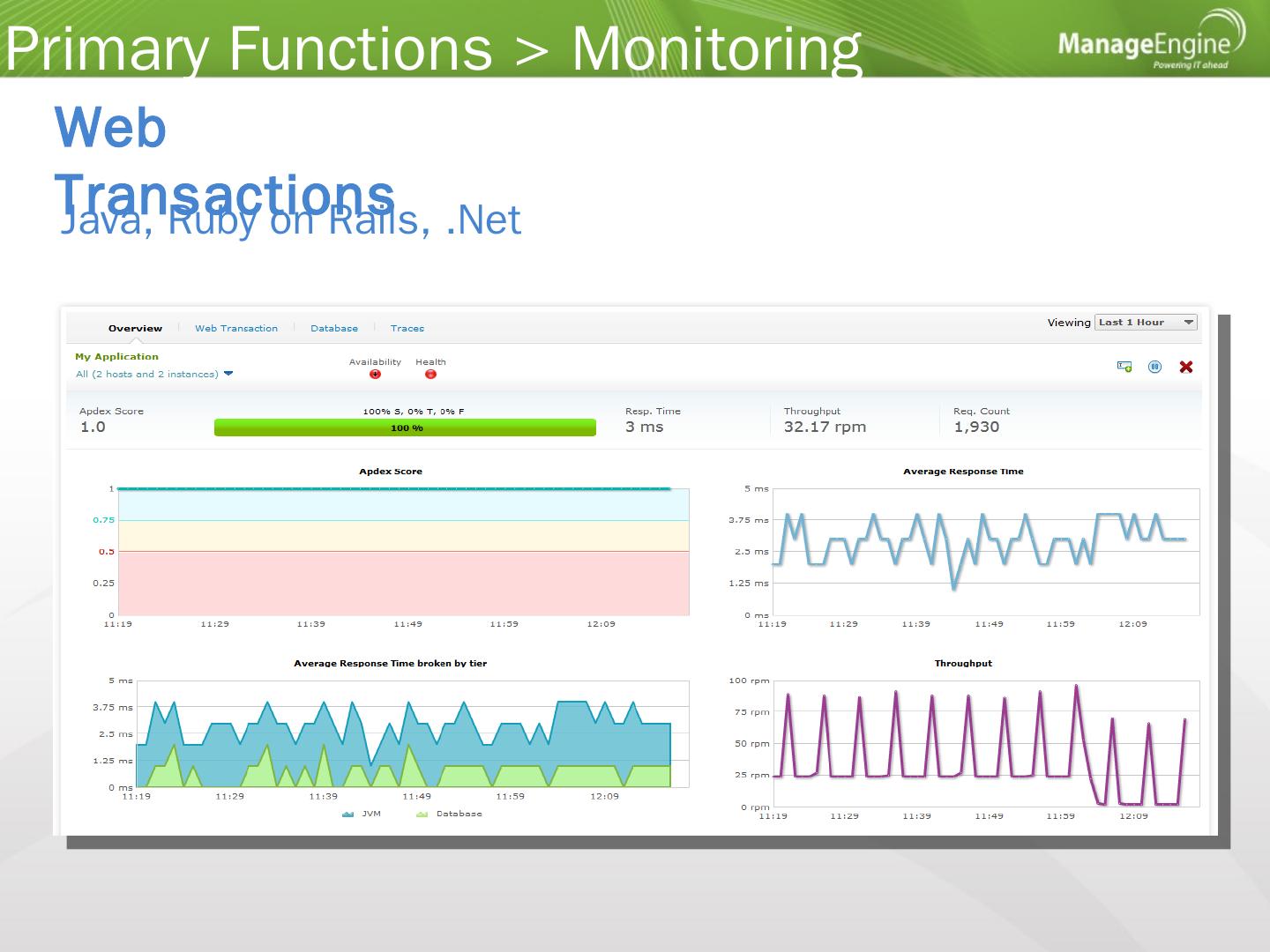Click the green 100% Apdex progress bar
Viewport: 1270px width, 952px height.
point(405,428)
